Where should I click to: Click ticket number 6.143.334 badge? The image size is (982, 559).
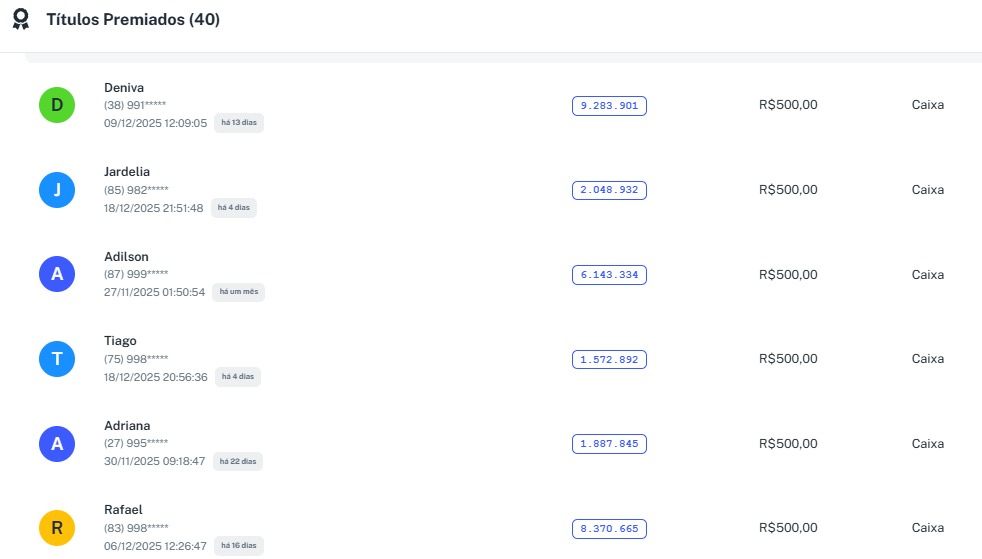point(609,275)
